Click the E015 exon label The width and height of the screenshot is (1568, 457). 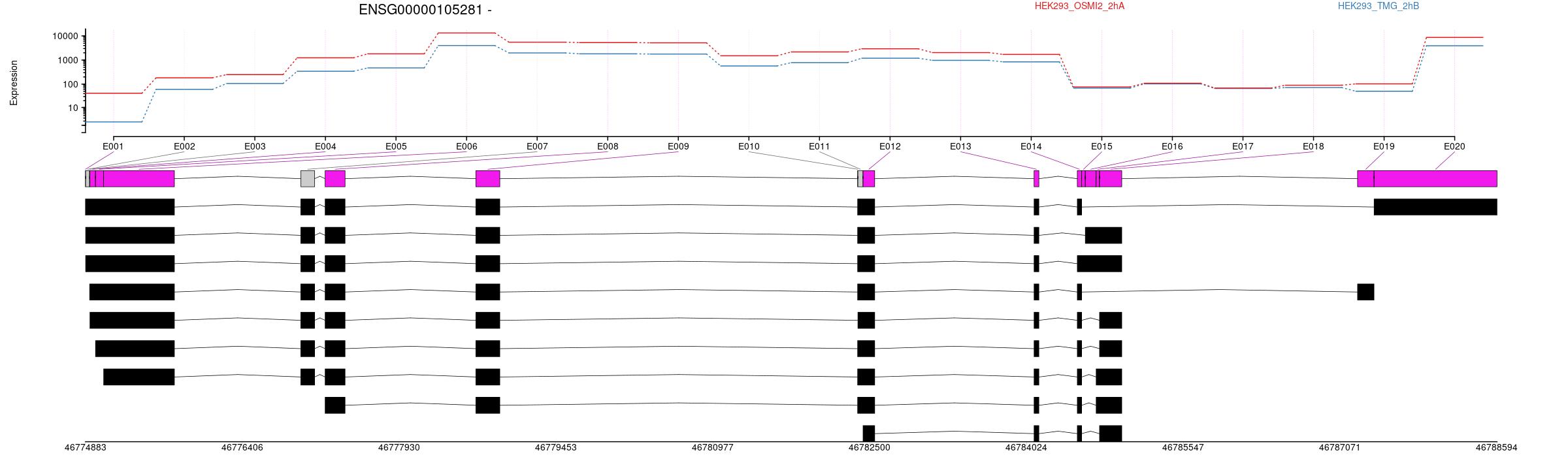tap(1102, 147)
